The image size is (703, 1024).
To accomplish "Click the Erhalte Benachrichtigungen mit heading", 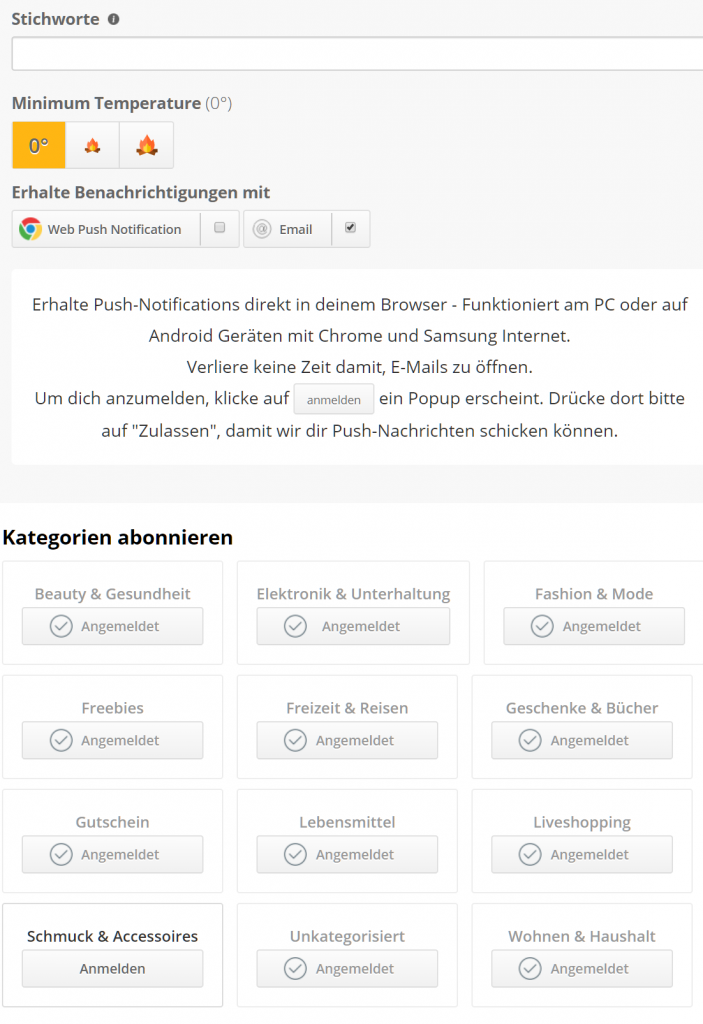I will coord(140,192).
